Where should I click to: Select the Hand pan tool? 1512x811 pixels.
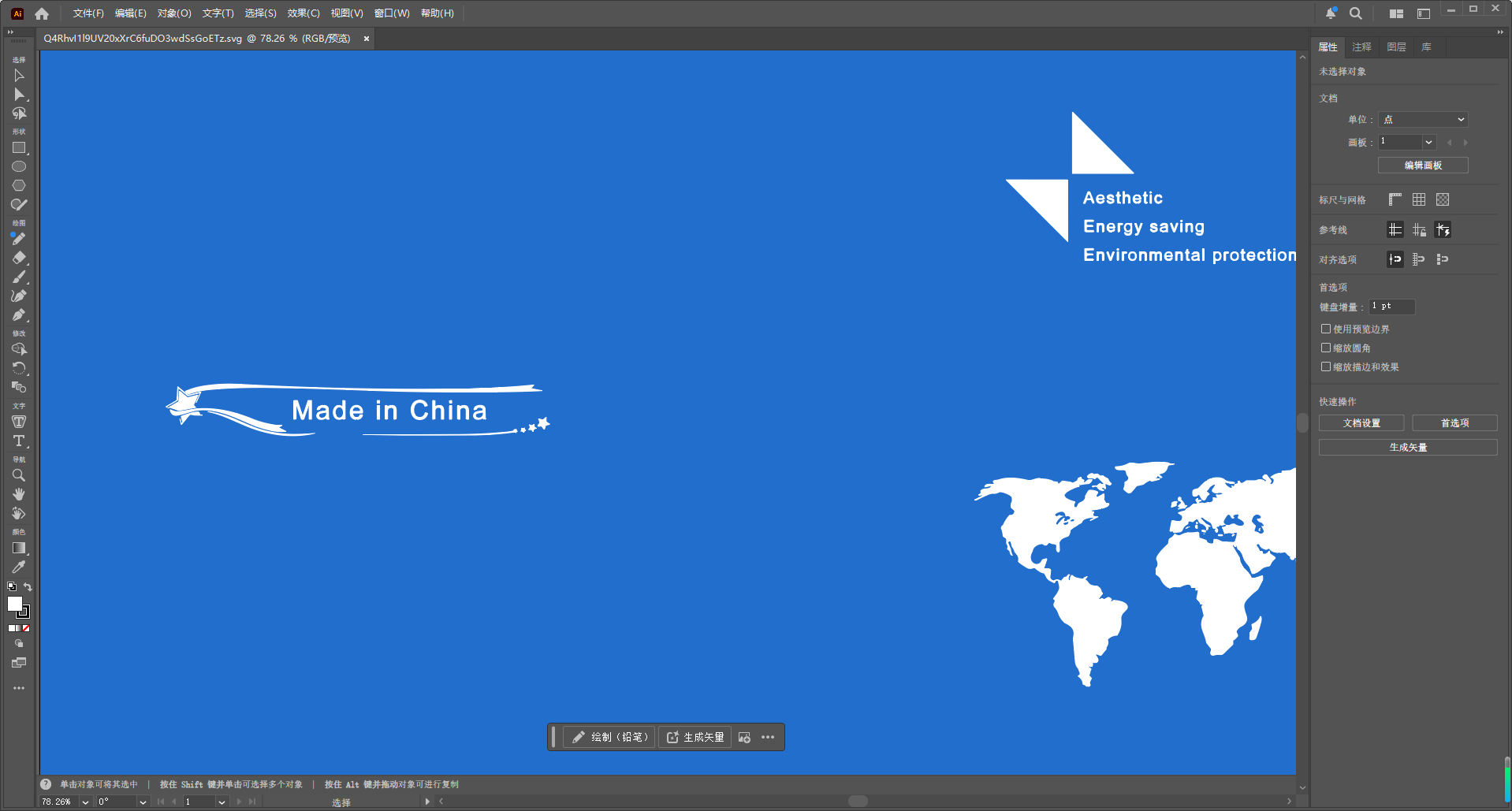click(19, 495)
